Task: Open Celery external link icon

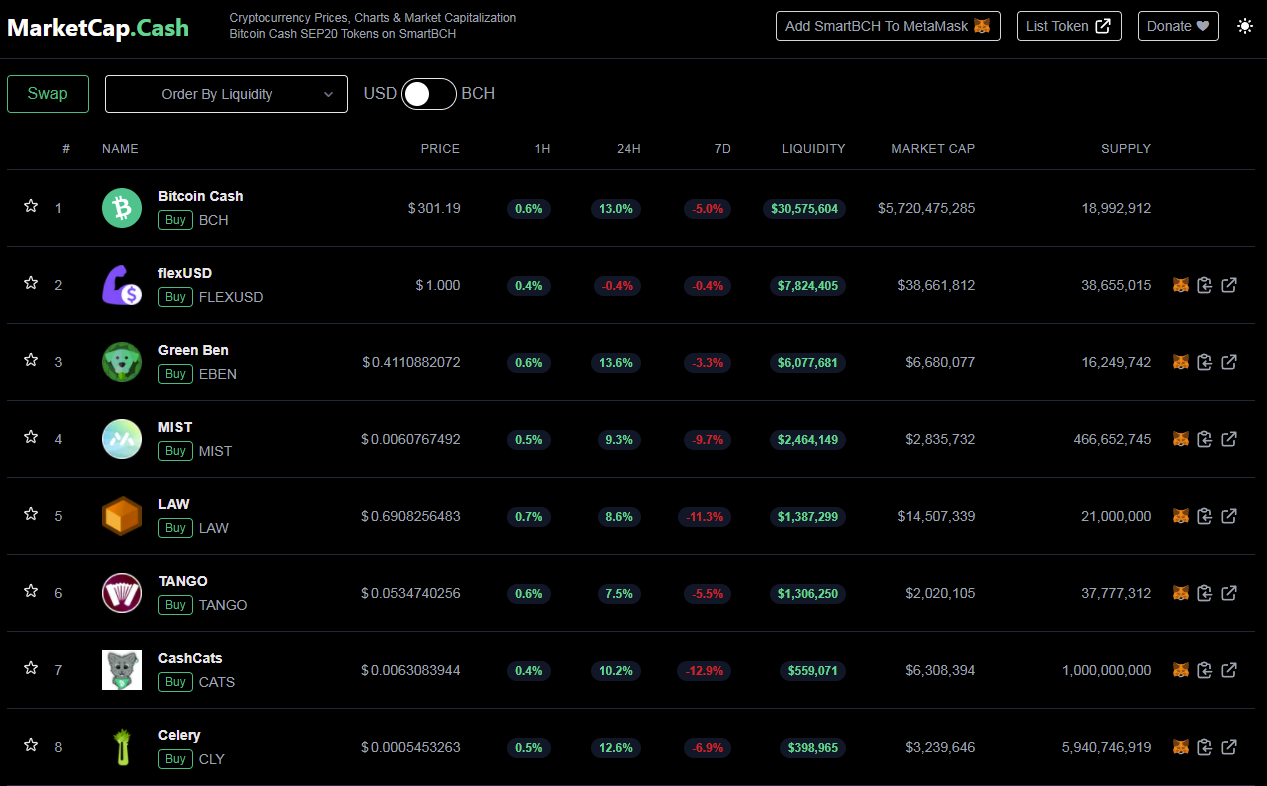Action: point(1229,747)
